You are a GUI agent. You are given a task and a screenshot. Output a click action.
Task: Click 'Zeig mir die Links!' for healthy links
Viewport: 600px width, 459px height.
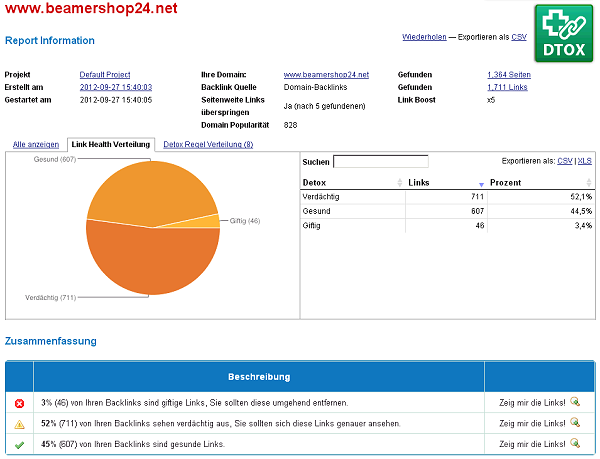click(532, 444)
